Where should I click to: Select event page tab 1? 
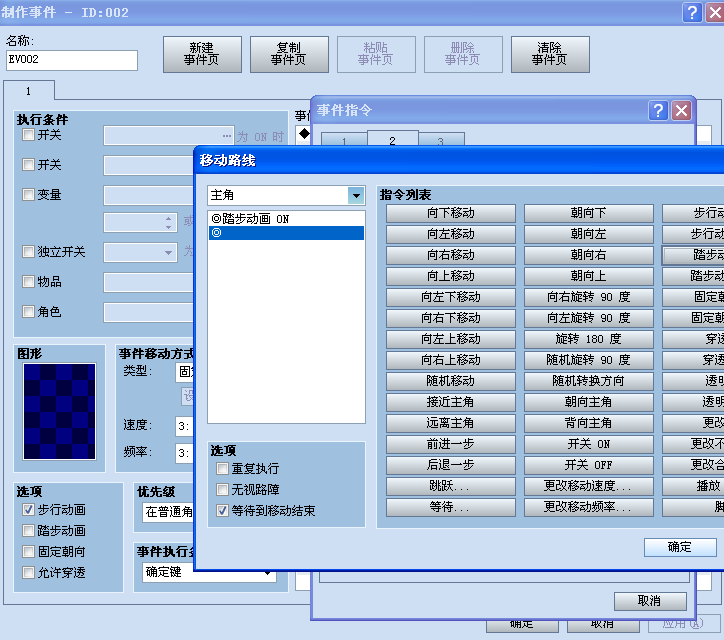[x=29, y=91]
